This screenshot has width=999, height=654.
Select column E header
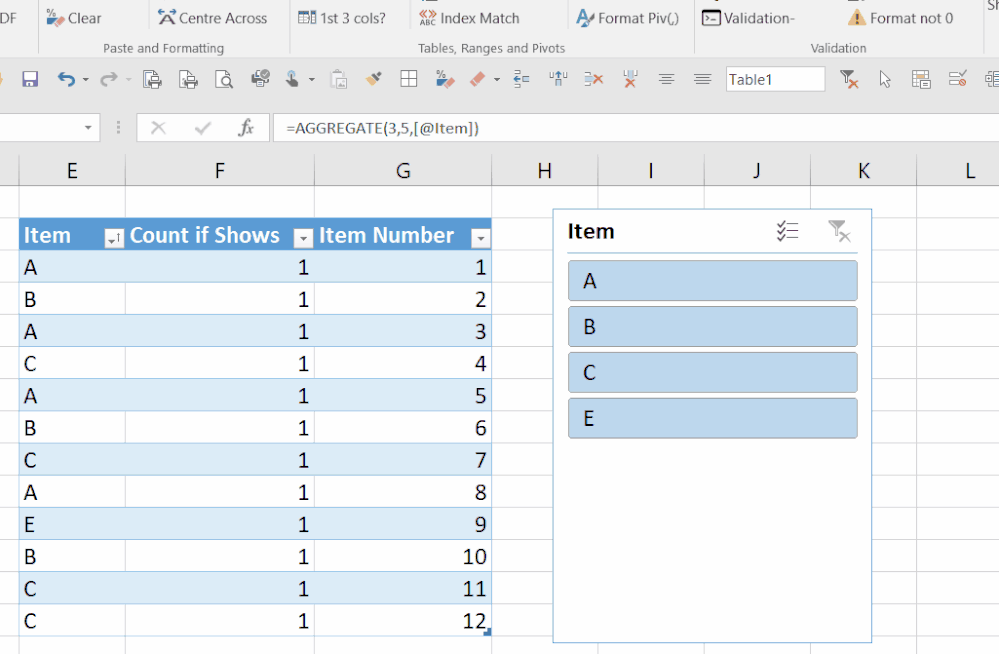click(72, 170)
